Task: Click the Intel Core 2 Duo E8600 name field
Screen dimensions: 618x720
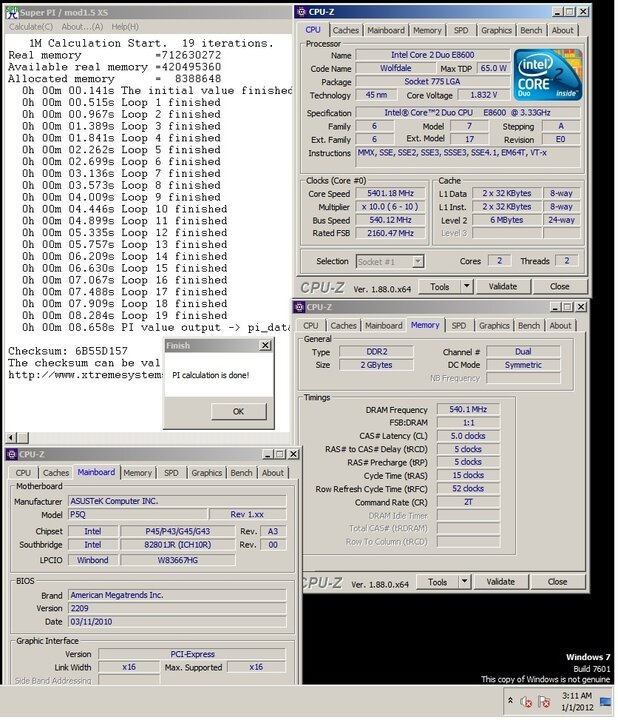Action: 433,55
